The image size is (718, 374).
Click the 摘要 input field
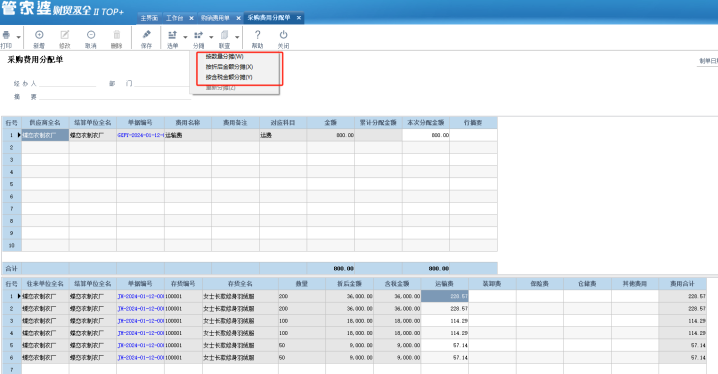(115, 97)
